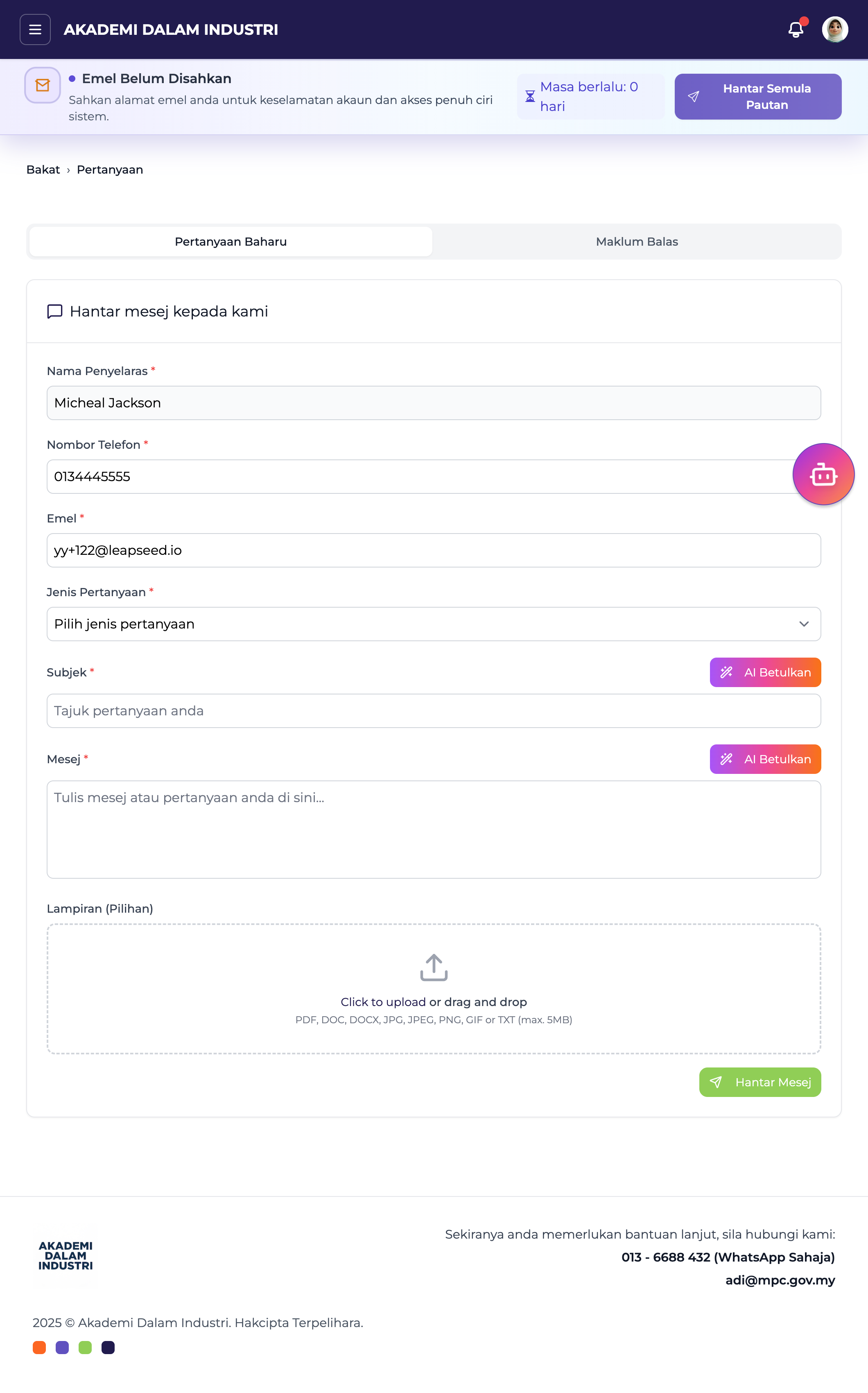Click the hourglass icon beside Masa berlalu
This screenshot has width=868, height=1393.
click(530, 96)
